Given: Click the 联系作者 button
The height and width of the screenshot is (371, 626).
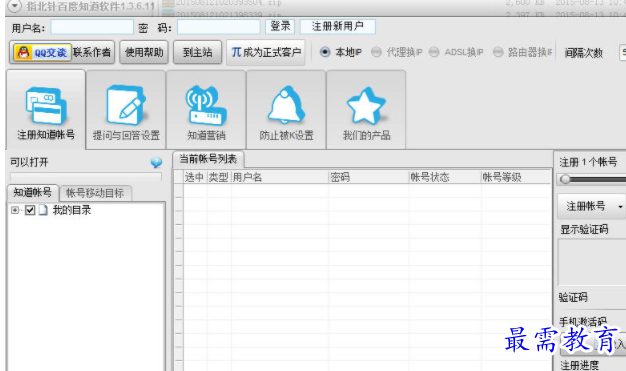Looking at the screenshot, I should (x=92, y=52).
